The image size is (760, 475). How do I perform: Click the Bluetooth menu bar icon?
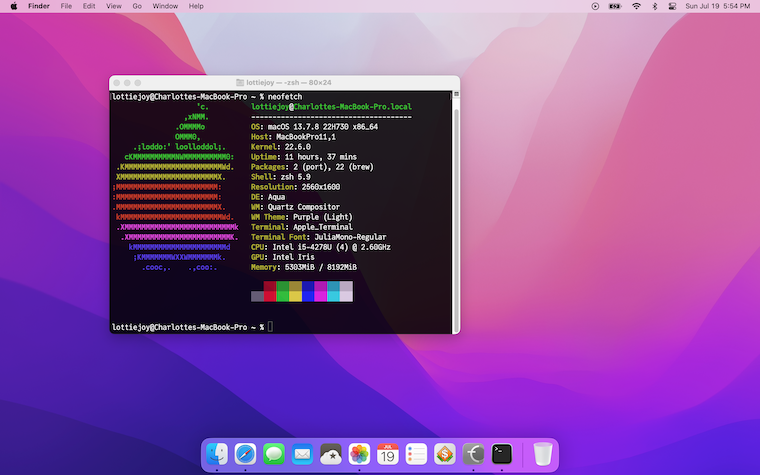655,6
